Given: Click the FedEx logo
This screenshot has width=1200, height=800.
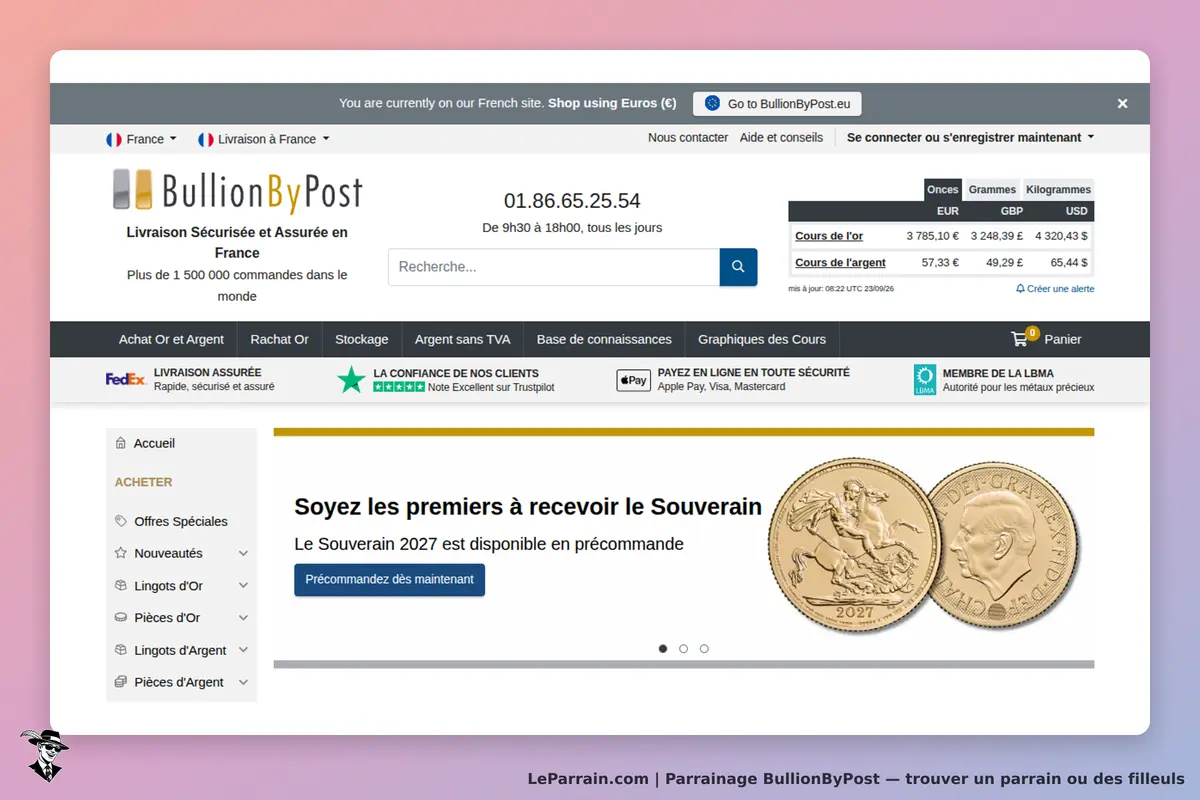Looking at the screenshot, I should click(126, 379).
